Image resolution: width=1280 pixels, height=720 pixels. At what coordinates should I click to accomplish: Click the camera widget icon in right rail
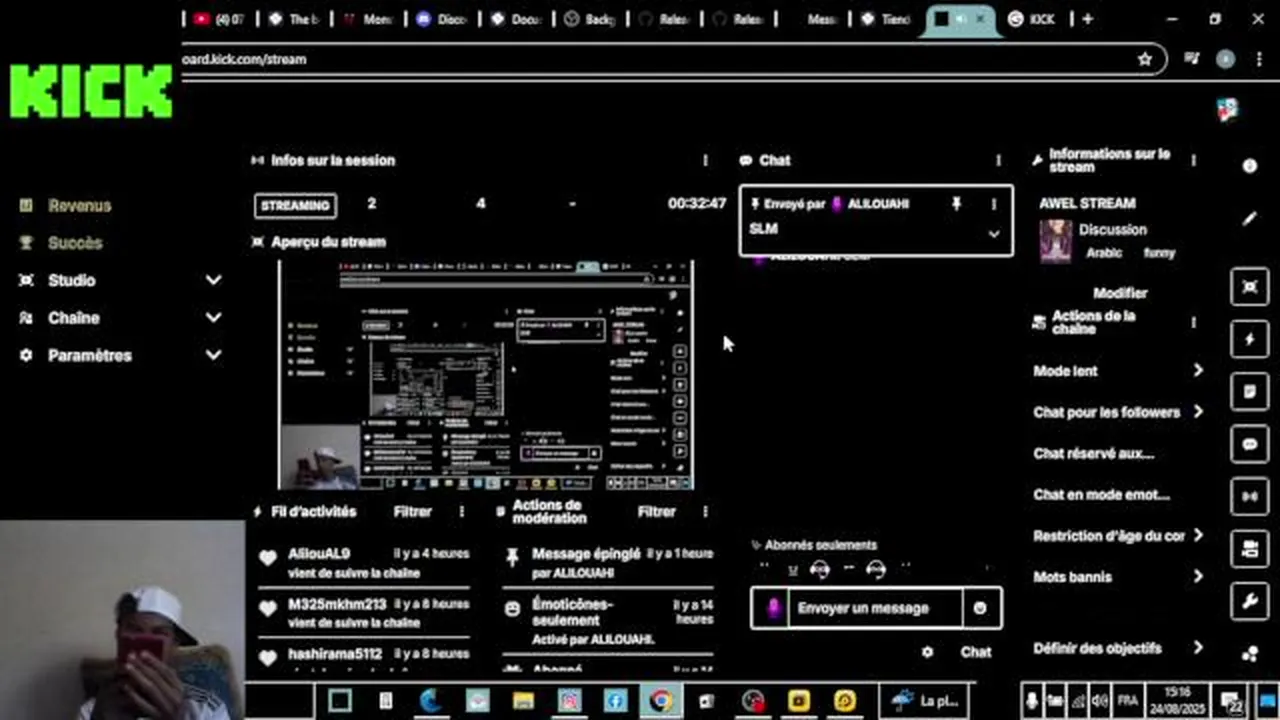pos(1249,548)
